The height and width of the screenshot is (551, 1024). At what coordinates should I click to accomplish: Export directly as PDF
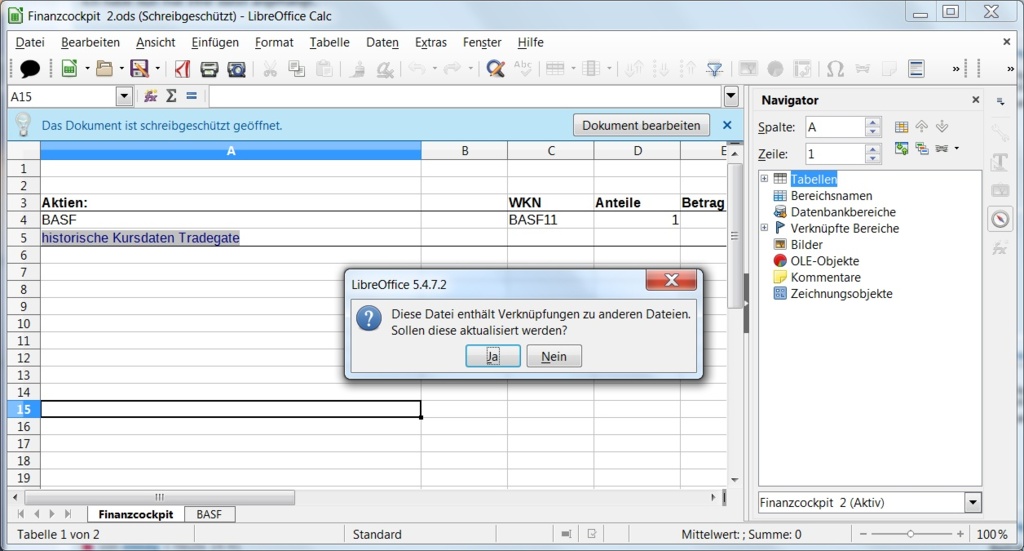[182, 68]
